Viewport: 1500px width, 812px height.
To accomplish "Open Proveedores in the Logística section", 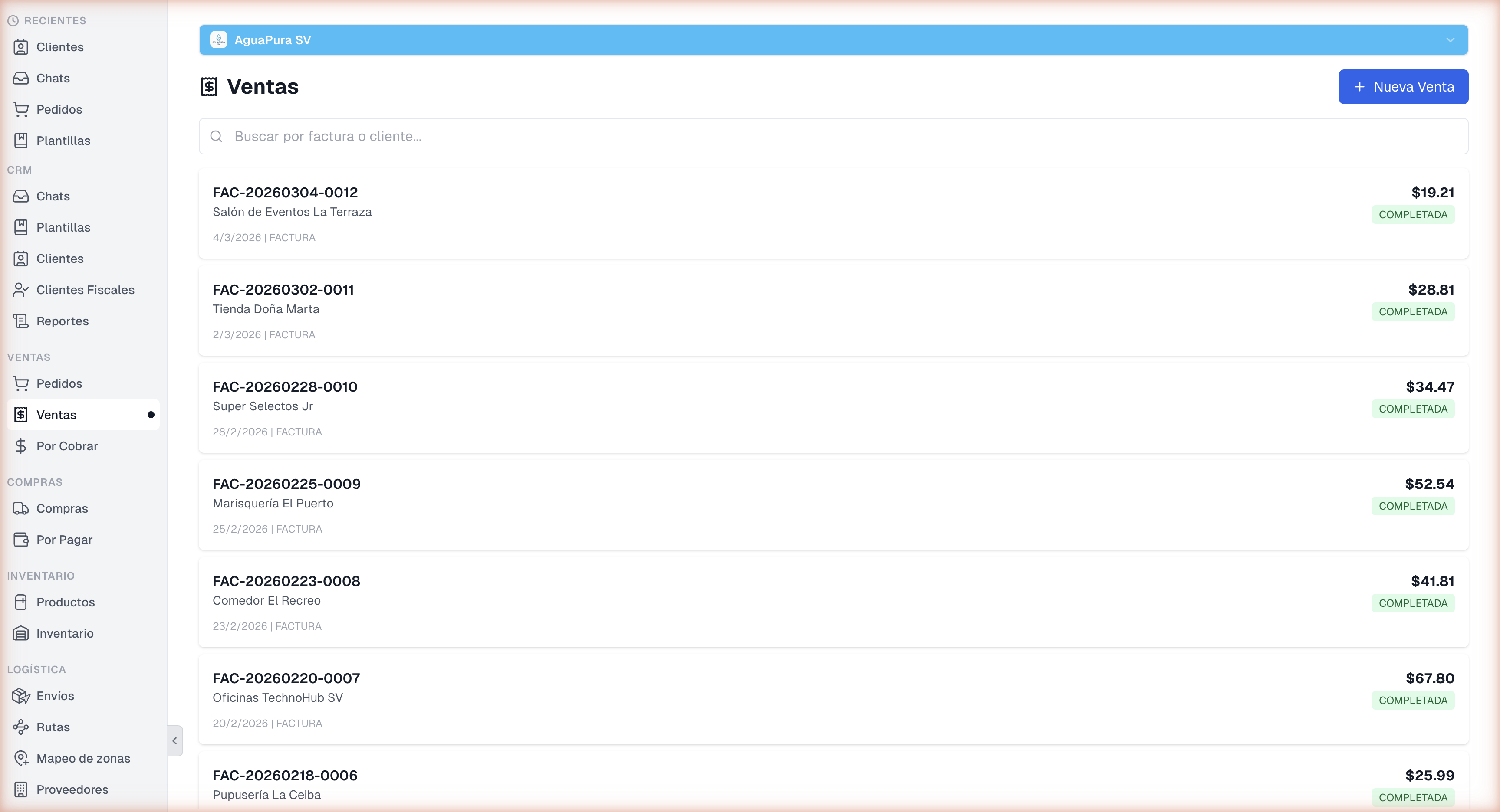I will pyautogui.click(x=72, y=789).
